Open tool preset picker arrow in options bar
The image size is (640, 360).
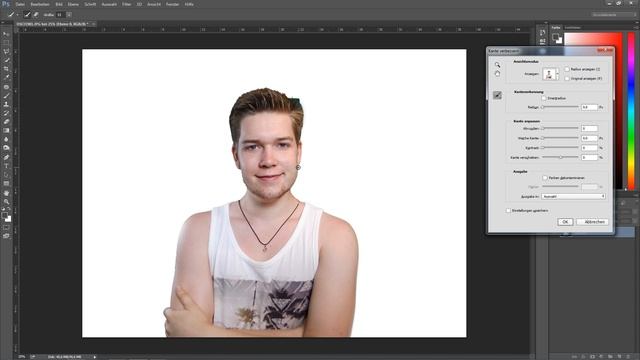(x=17, y=15)
